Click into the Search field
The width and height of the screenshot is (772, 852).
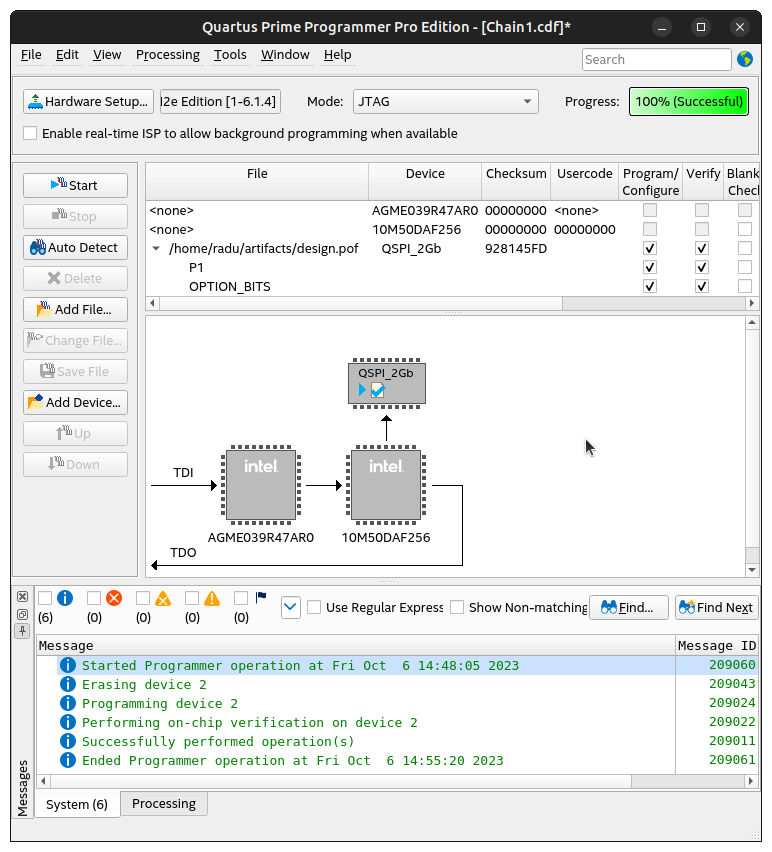pos(656,60)
